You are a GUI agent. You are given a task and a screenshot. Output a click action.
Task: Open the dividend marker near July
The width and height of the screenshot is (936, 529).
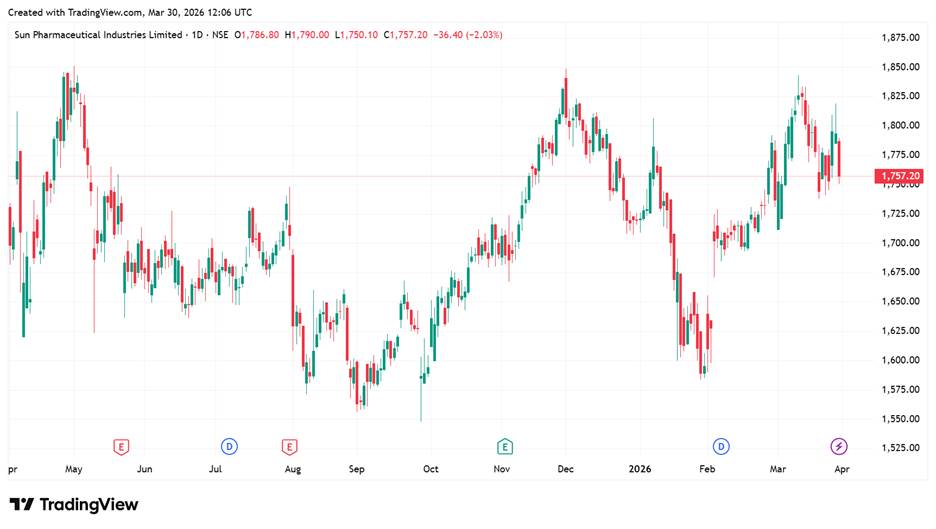[229, 446]
